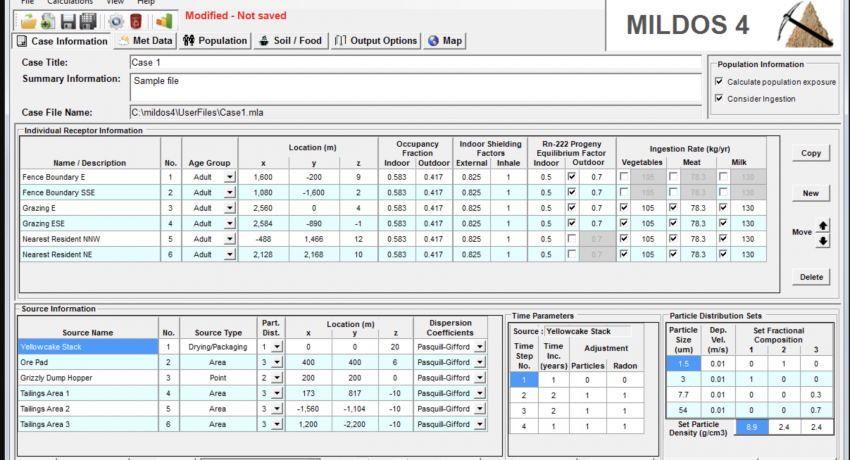Open Part. Dist. dropdown for Grizzly Dump Hopper
The height and width of the screenshot is (460, 850).
point(277,378)
